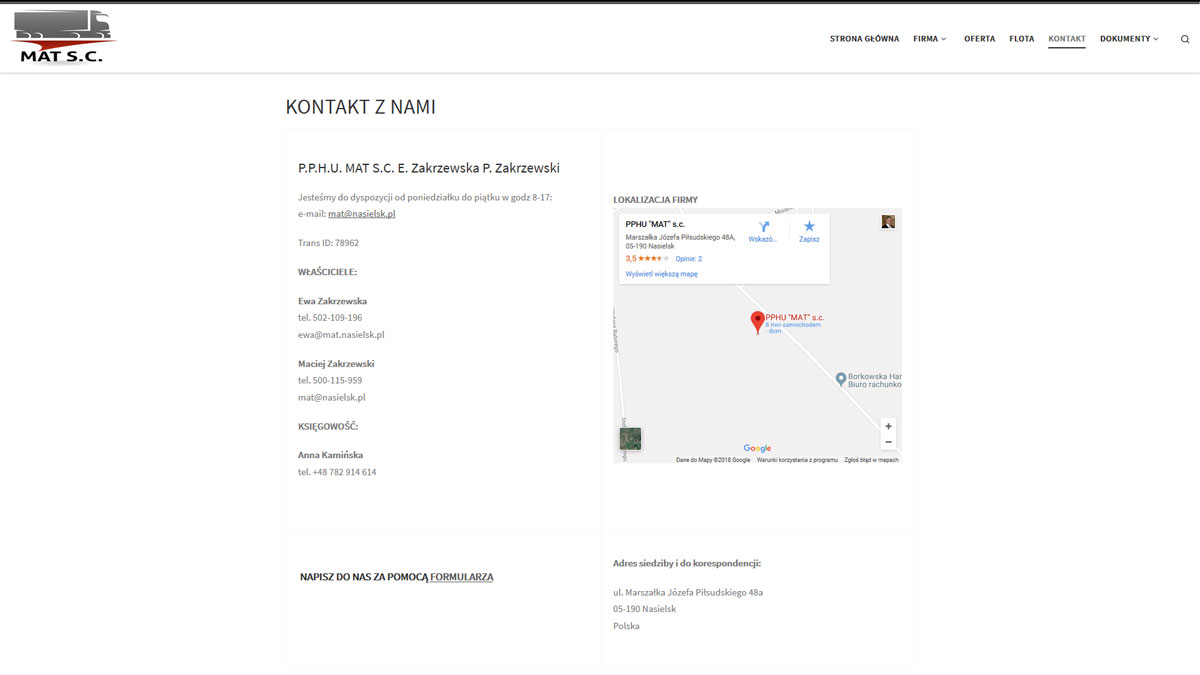Click the red PPHU MAT map pin
This screenshot has width=1200, height=675.
coord(757,322)
